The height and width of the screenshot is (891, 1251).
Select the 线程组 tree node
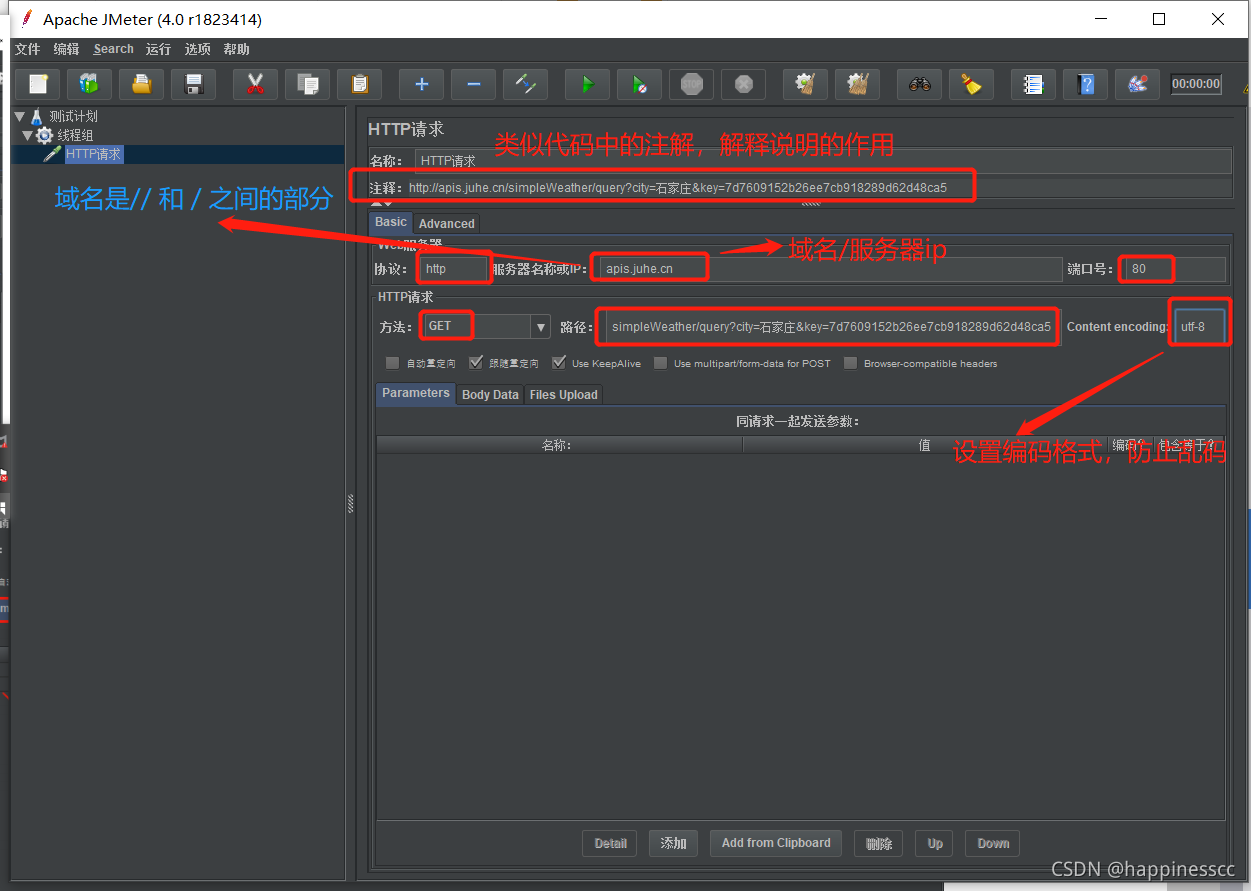(x=75, y=135)
